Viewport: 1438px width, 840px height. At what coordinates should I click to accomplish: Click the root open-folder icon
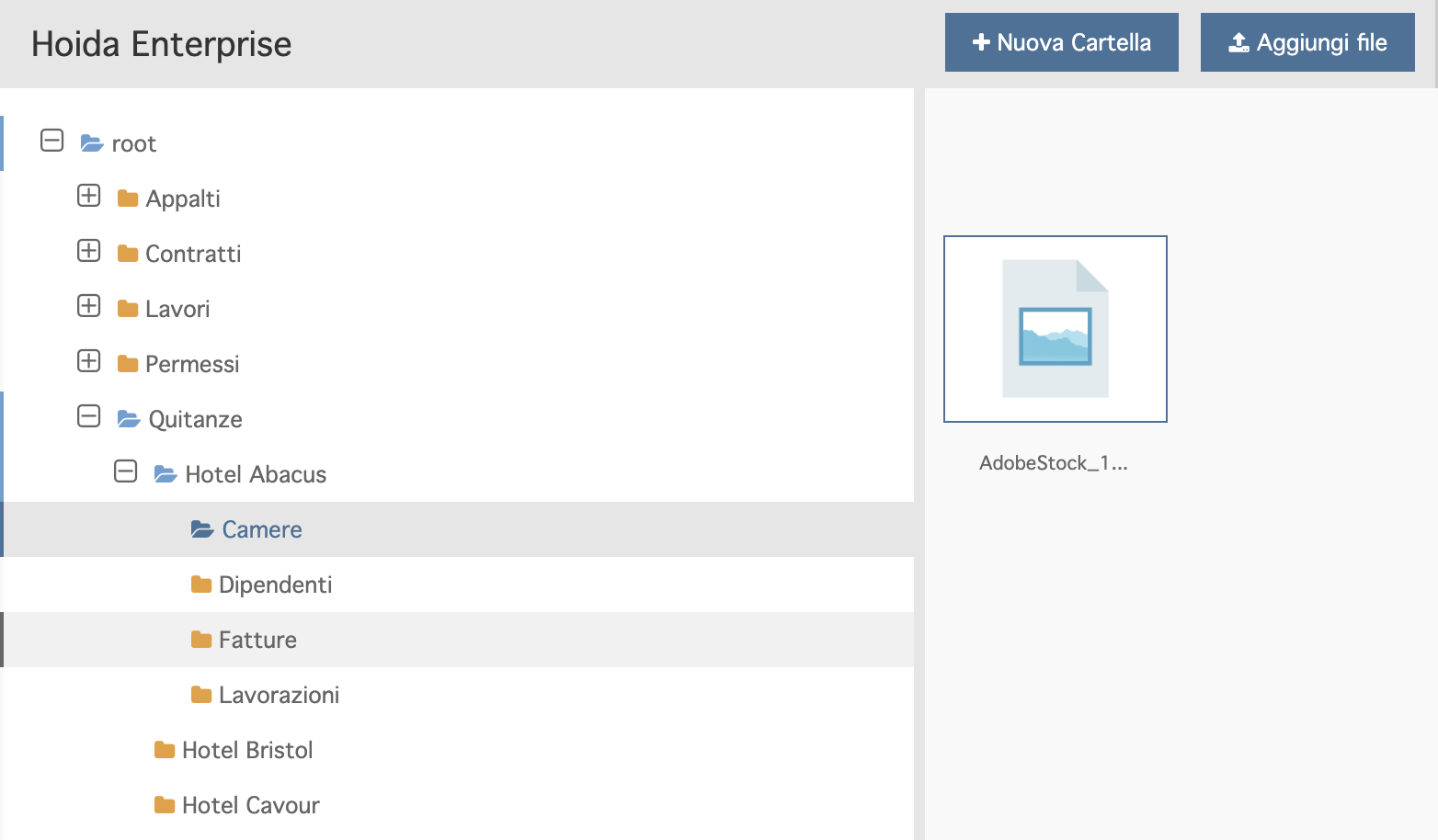(x=91, y=143)
